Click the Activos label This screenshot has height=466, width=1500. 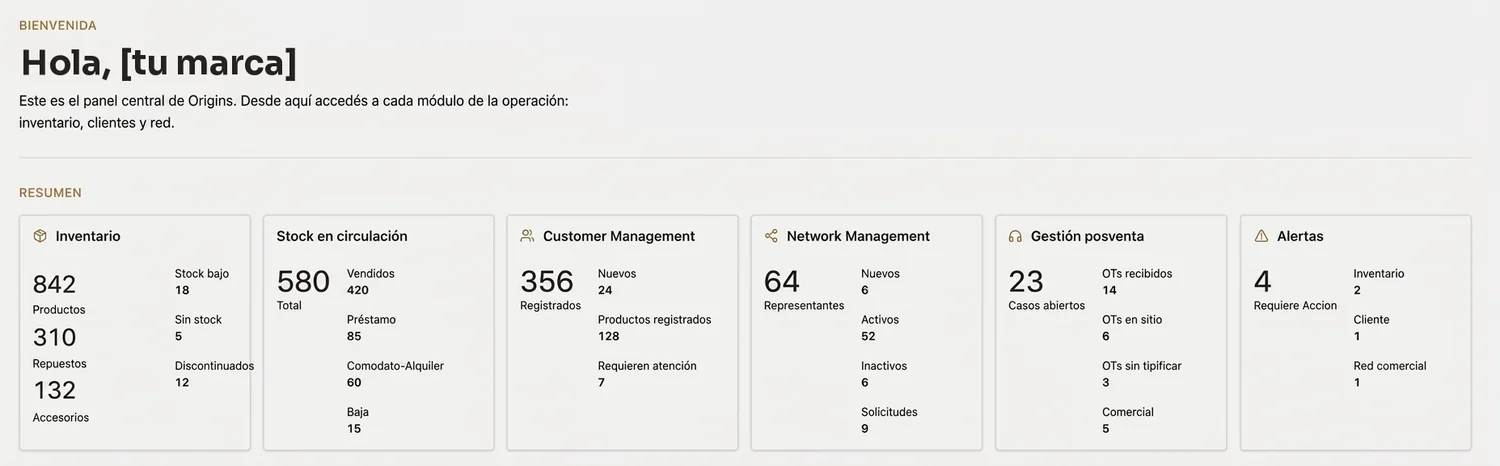[880, 320]
